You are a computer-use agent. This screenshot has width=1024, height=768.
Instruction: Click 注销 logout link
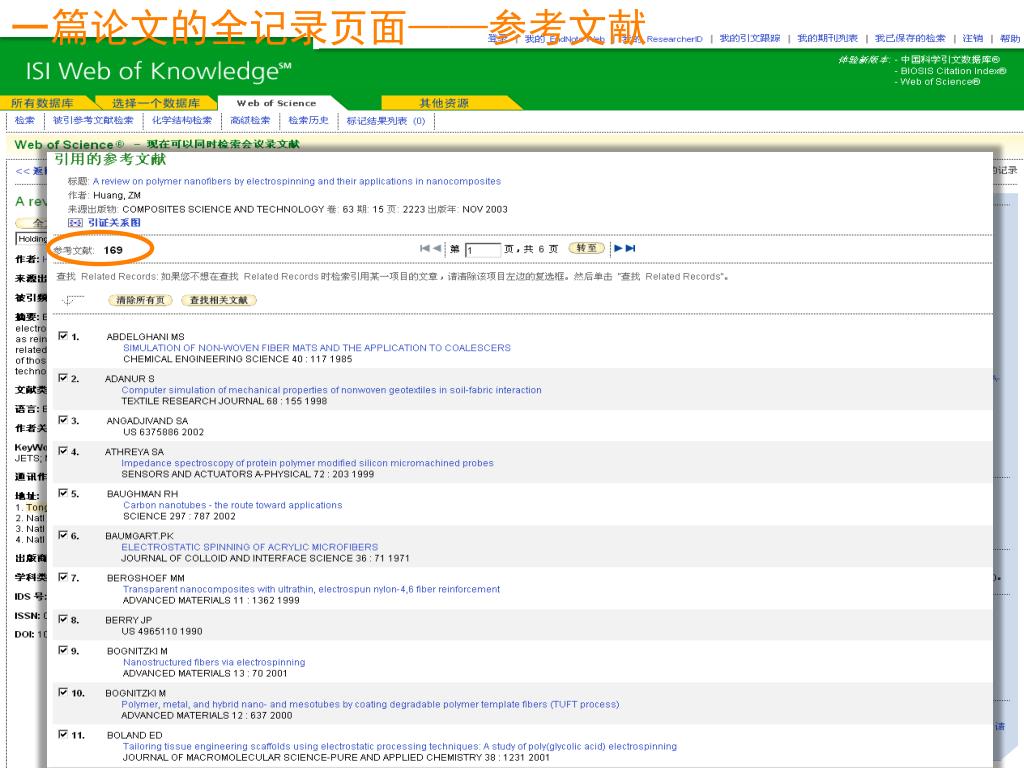[x=972, y=39]
